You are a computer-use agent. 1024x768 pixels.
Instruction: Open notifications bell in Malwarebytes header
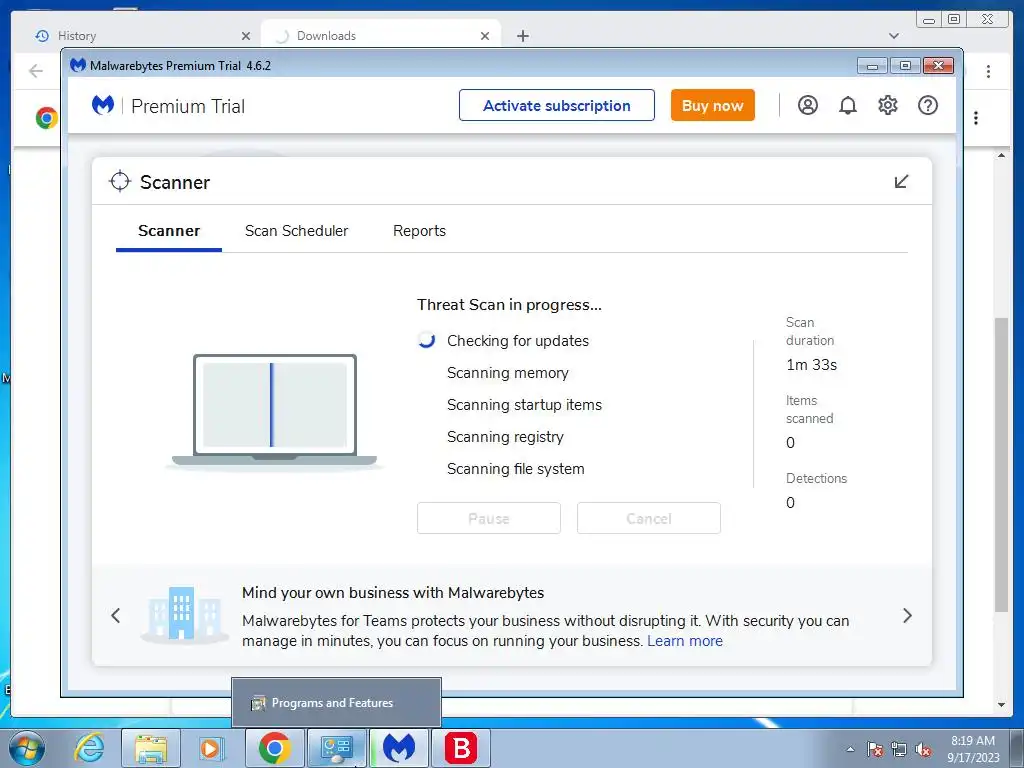[x=848, y=105]
